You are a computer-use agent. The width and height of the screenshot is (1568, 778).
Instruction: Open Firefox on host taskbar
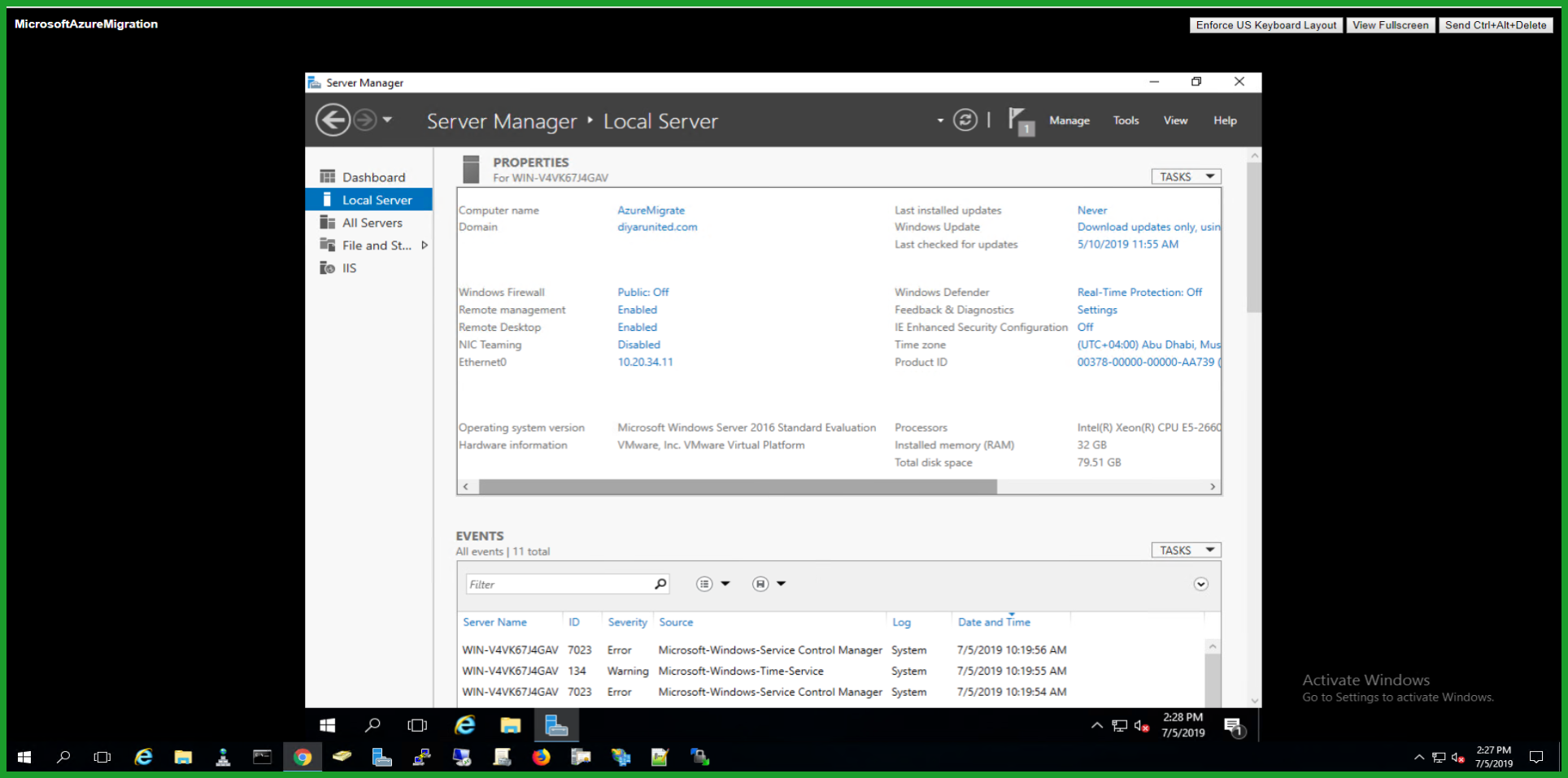tap(541, 757)
